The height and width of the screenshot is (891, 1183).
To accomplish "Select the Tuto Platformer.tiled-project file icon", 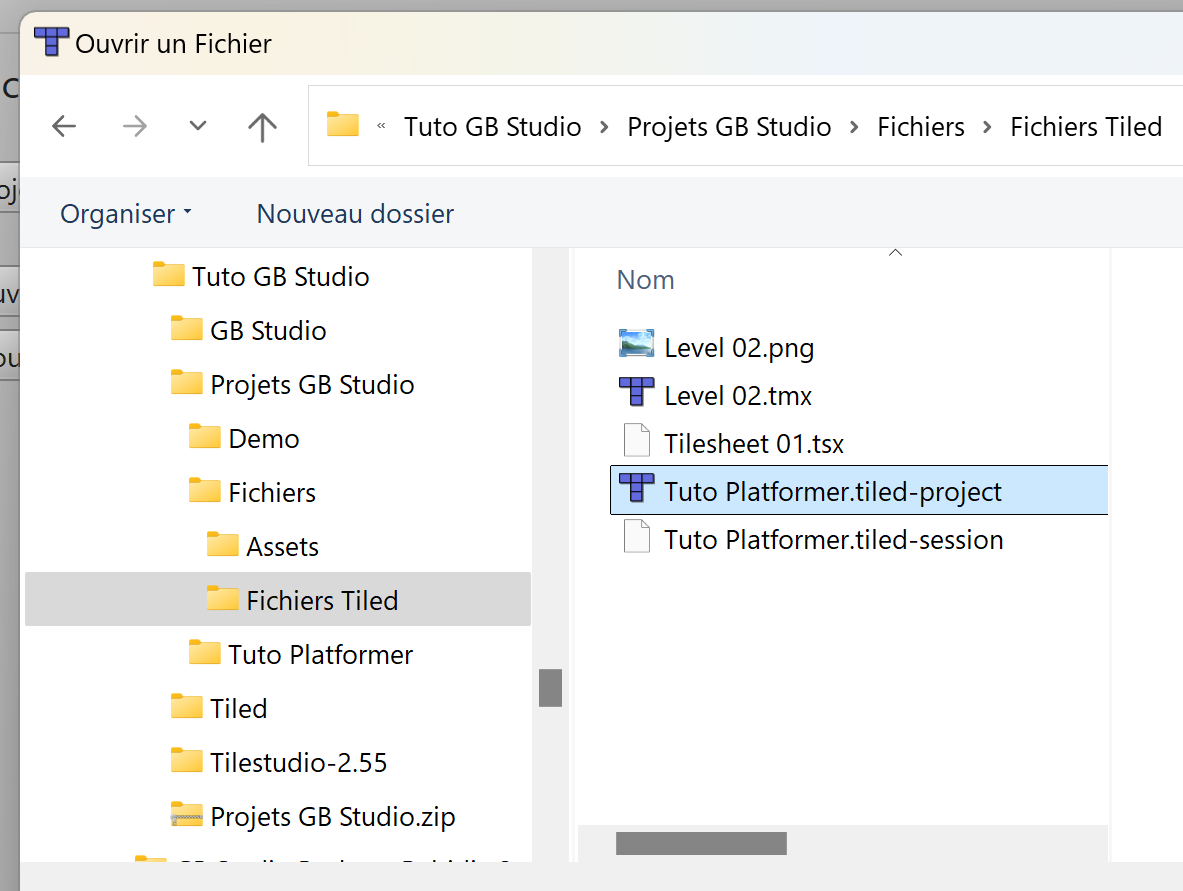I will click(636, 490).
